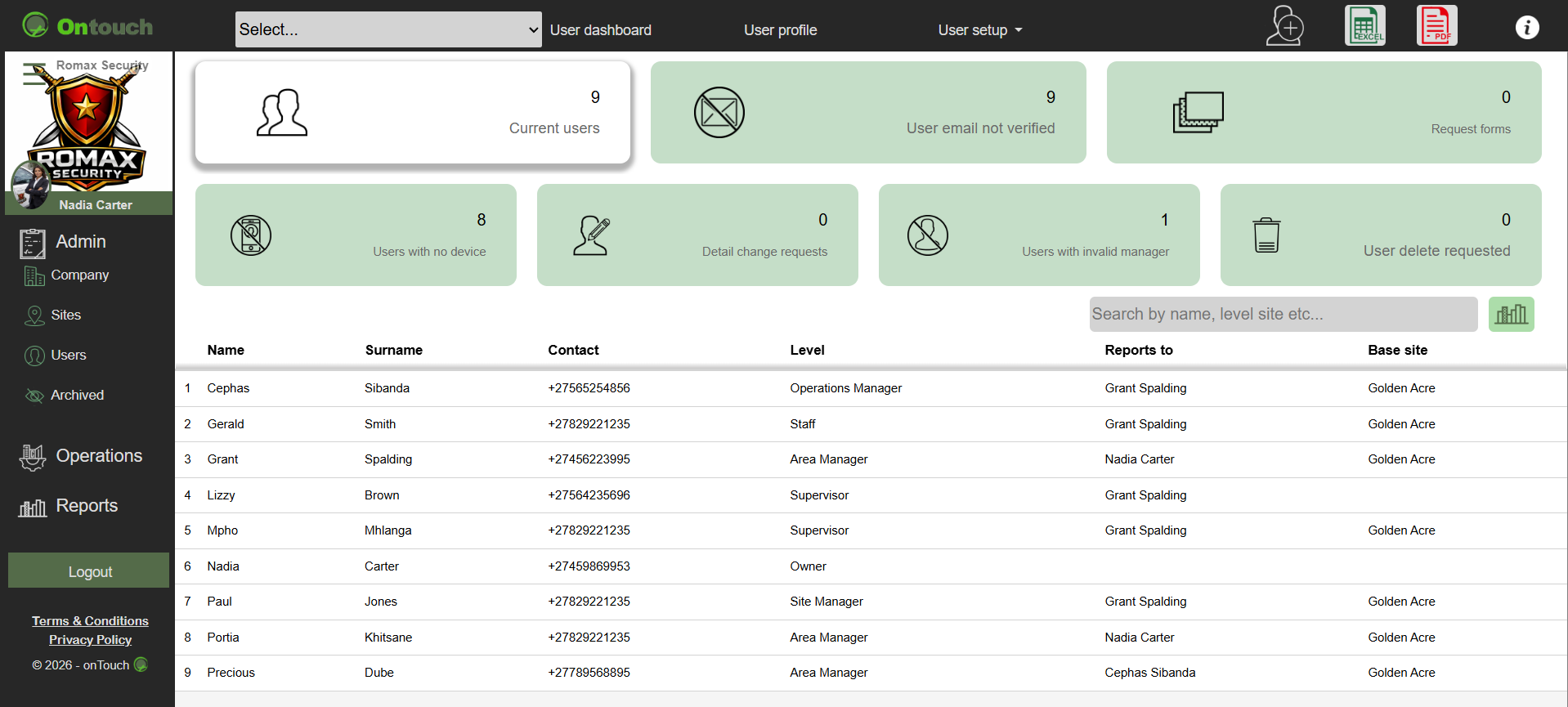
Task: Click the search by name field
Action: [x=1283, y=315]
